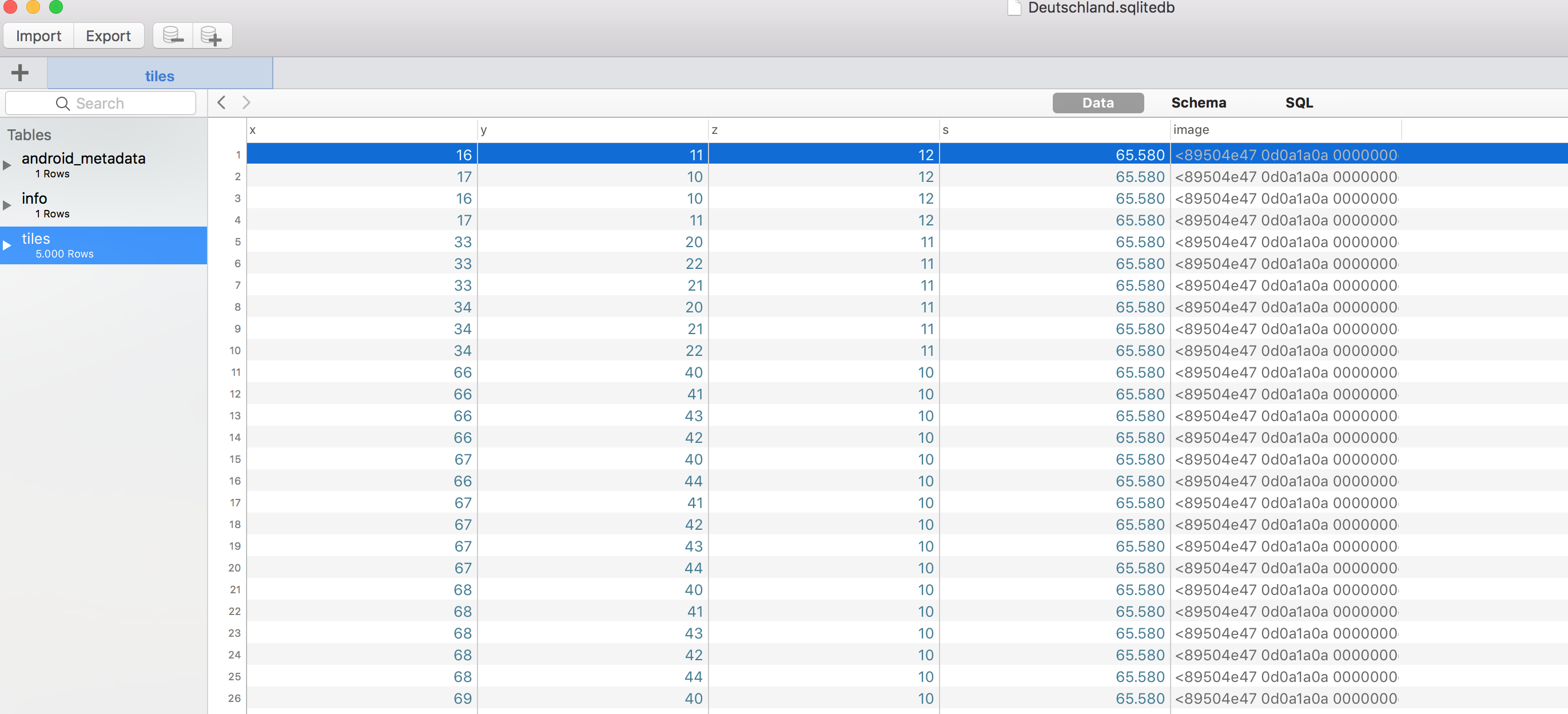This screenshot has width=1568, height=714.
Task: Click the plus new tab icon
Action: point(20,73)
